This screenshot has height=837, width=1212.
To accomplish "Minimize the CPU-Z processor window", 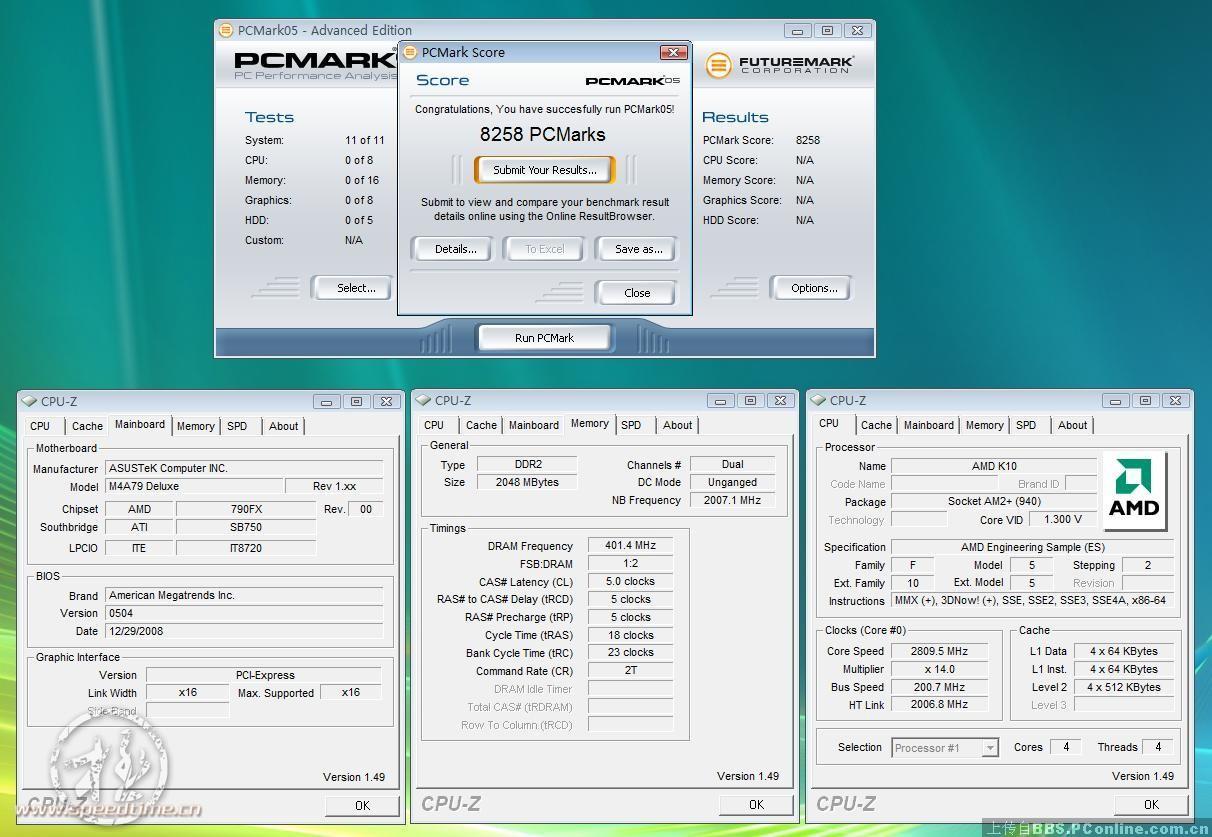I will click(1115, 401).
